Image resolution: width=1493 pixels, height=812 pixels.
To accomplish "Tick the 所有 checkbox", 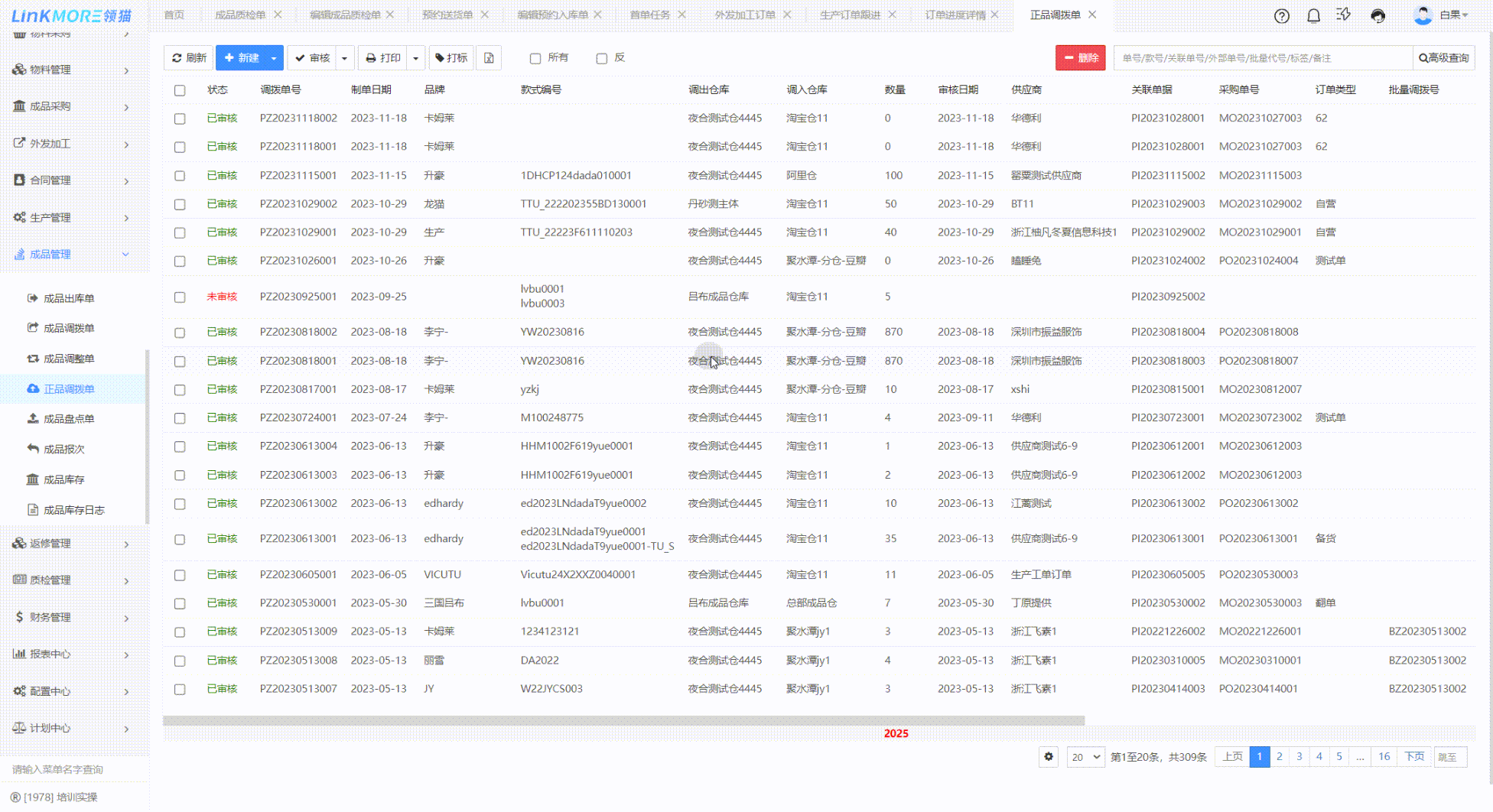I will tap(535, 59).
